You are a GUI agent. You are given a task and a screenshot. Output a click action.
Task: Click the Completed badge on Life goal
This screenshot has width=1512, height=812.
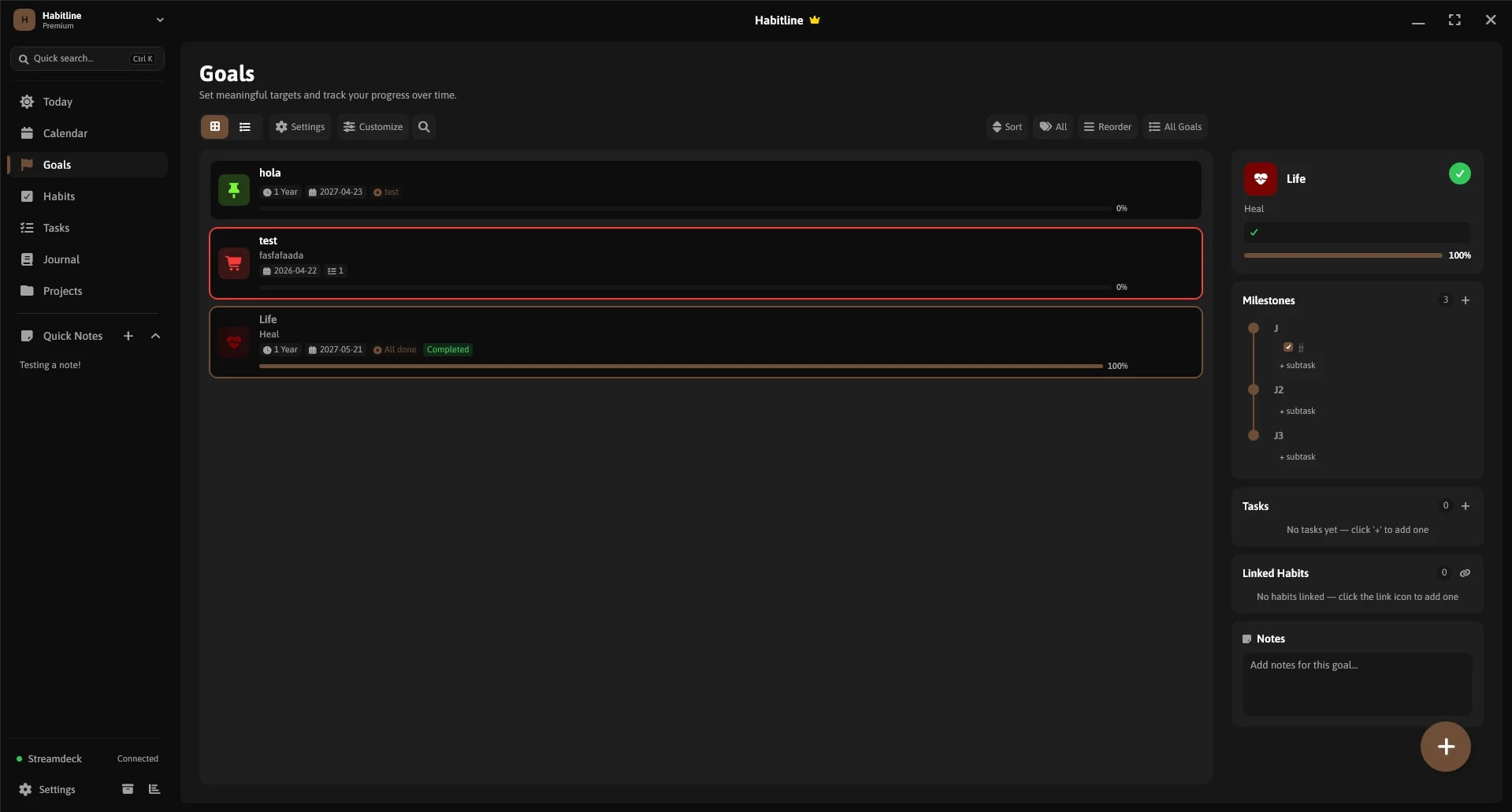tap(448, 350)
